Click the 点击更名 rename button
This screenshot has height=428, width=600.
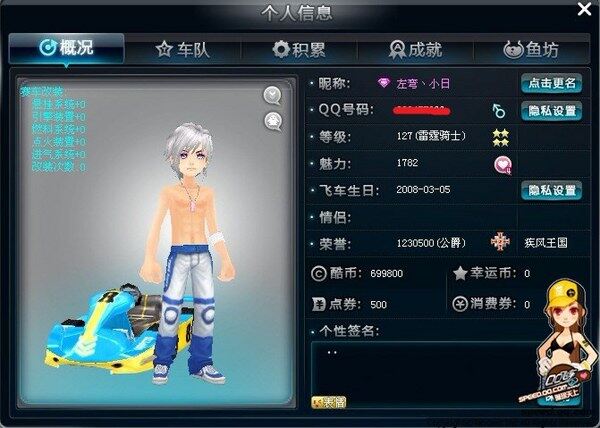551,83
